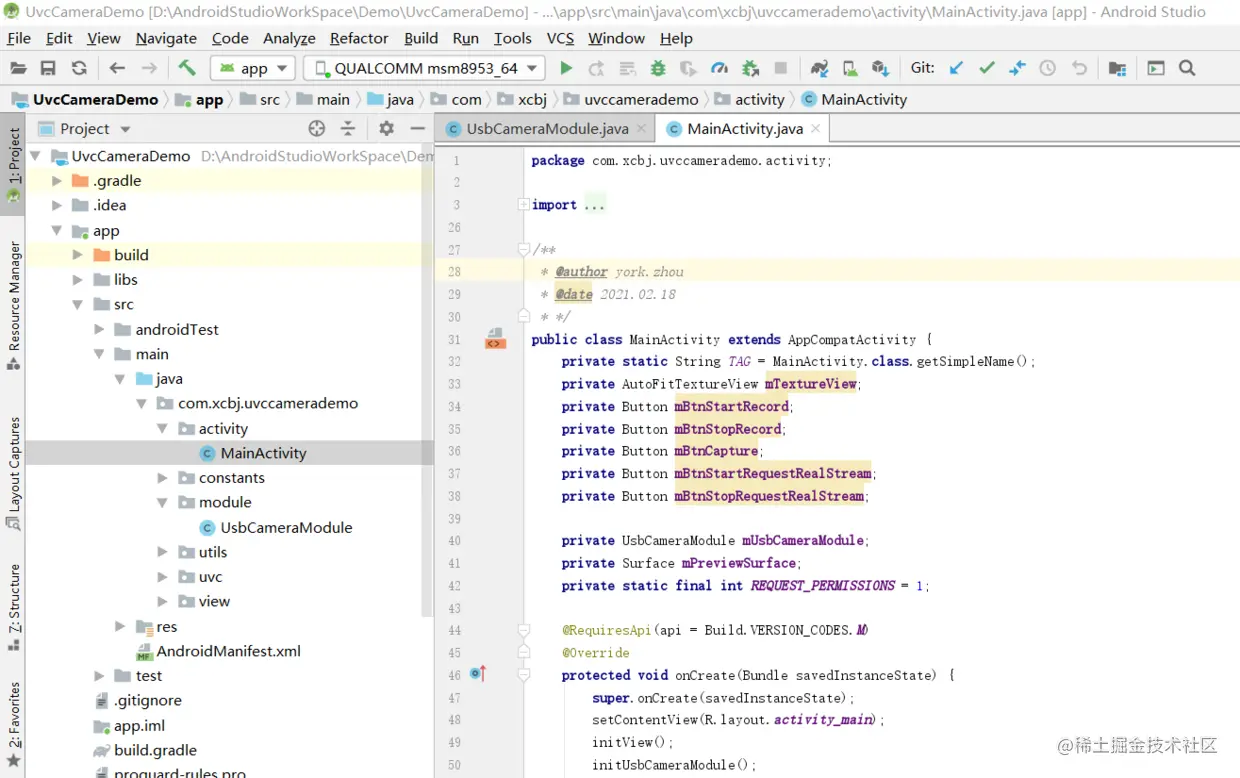Click Git commit checkmark icon

tap(987, 68)
